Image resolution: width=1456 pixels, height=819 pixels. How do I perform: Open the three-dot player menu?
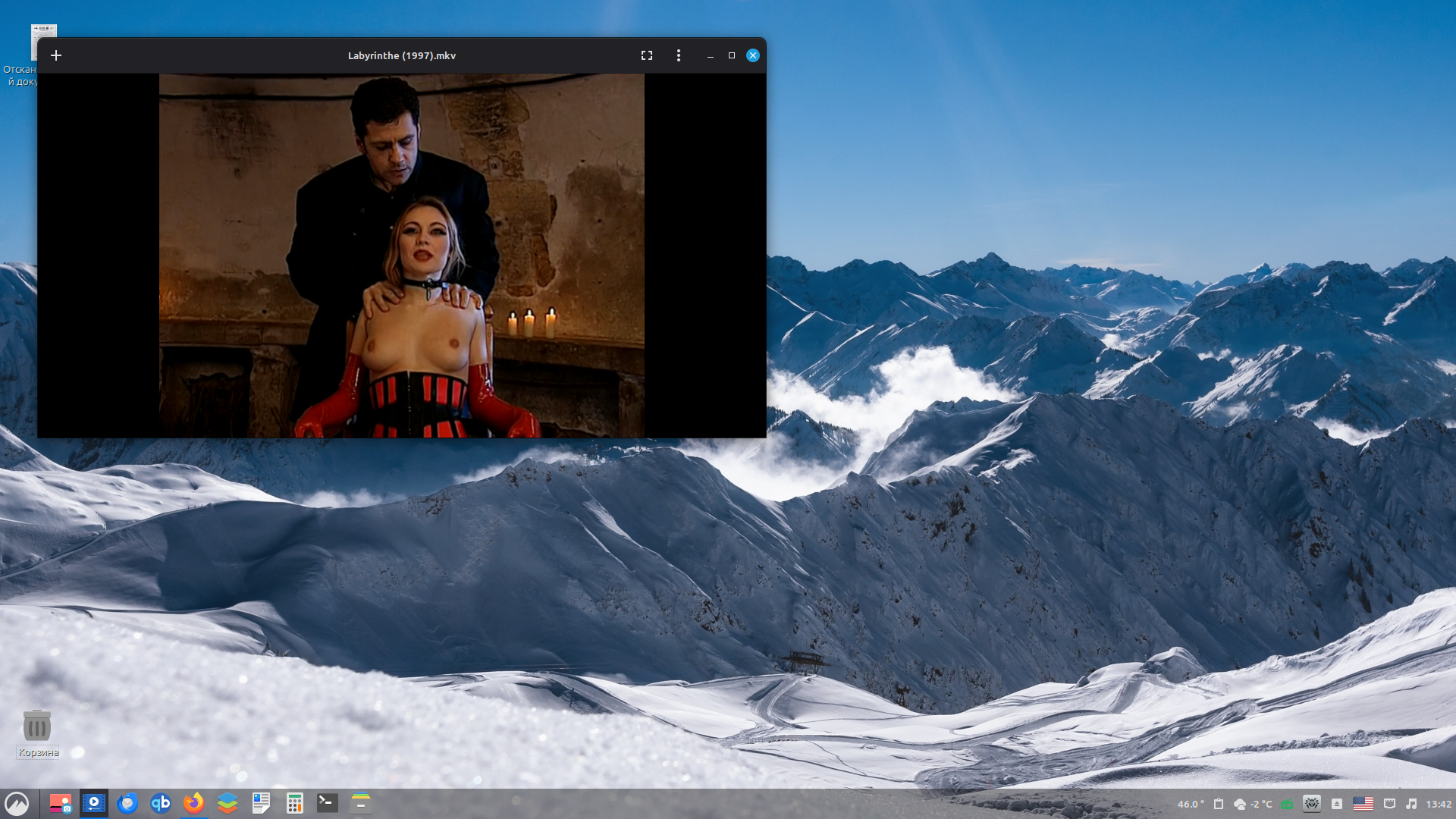click(679, 55)
